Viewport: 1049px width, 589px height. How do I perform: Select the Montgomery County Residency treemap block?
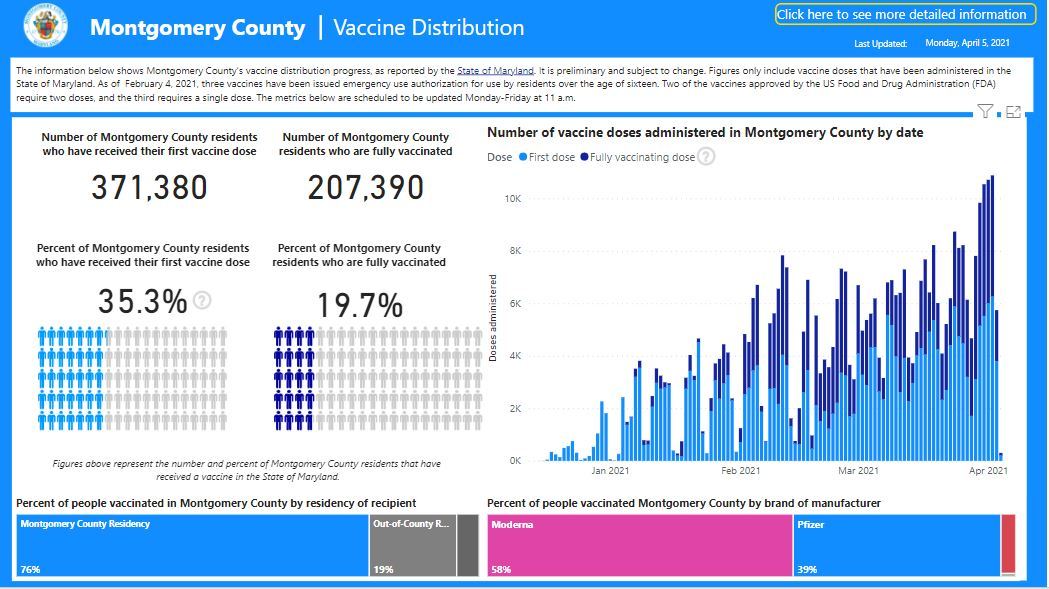click(192, 546)
